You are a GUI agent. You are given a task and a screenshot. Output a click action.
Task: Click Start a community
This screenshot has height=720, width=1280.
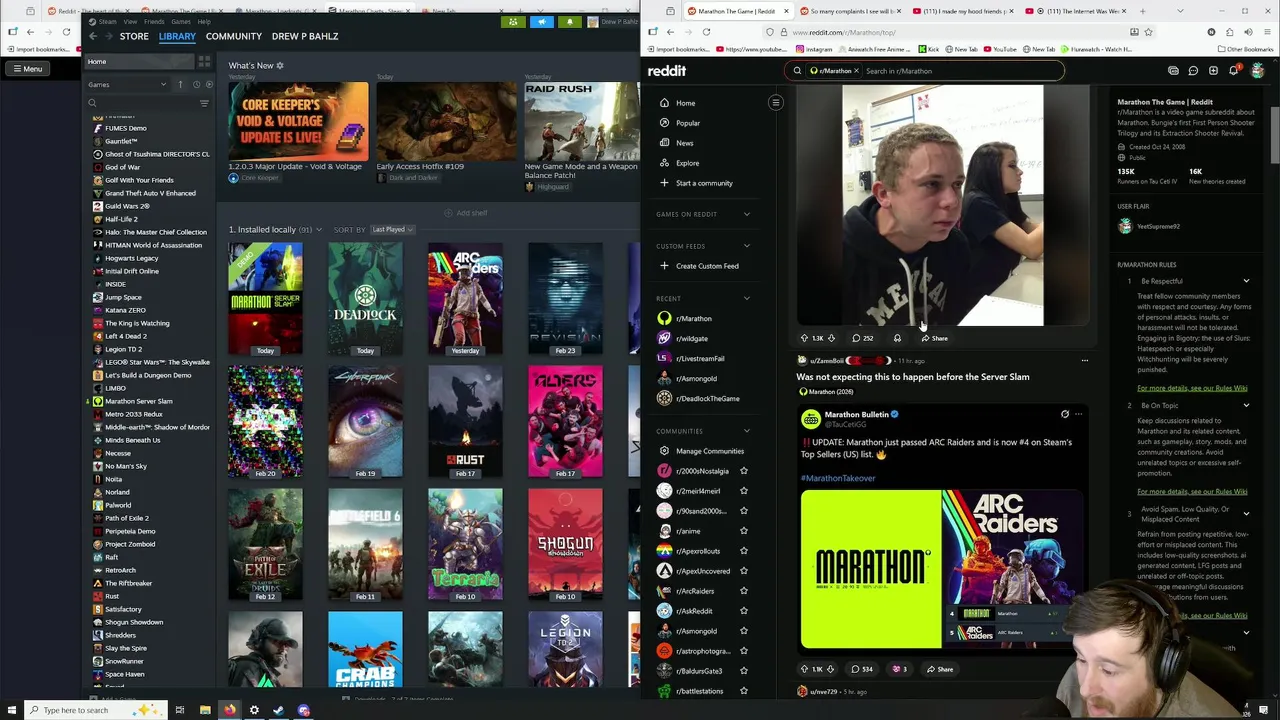click(704, 183)
